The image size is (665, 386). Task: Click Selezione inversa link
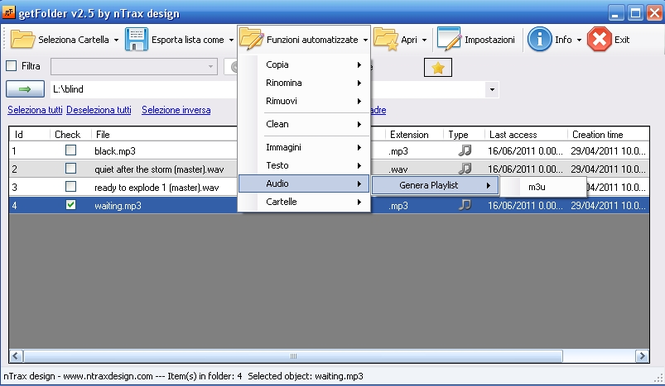tap(176, 110)
